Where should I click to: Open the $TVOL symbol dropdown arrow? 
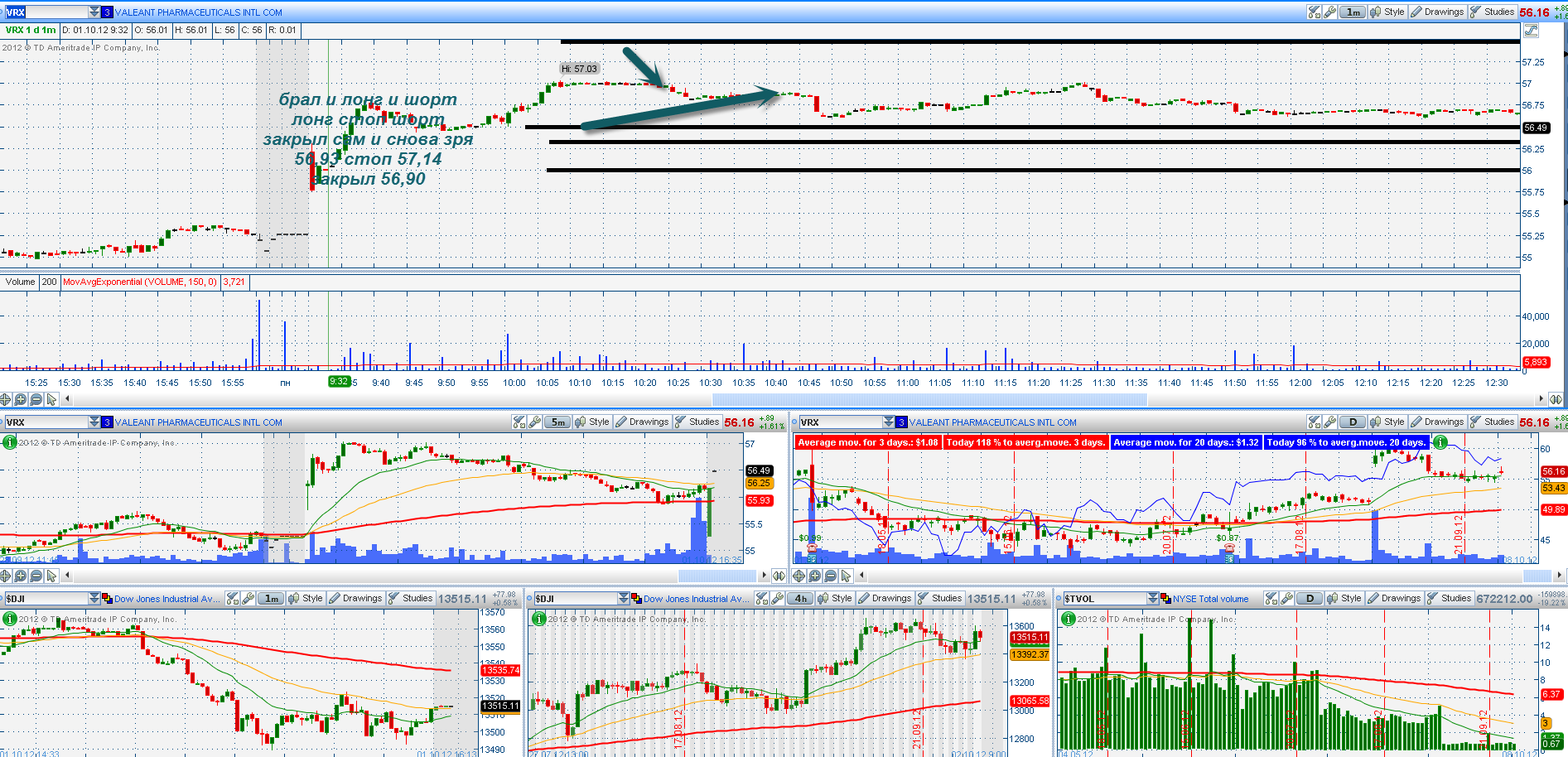(1153, 598)
